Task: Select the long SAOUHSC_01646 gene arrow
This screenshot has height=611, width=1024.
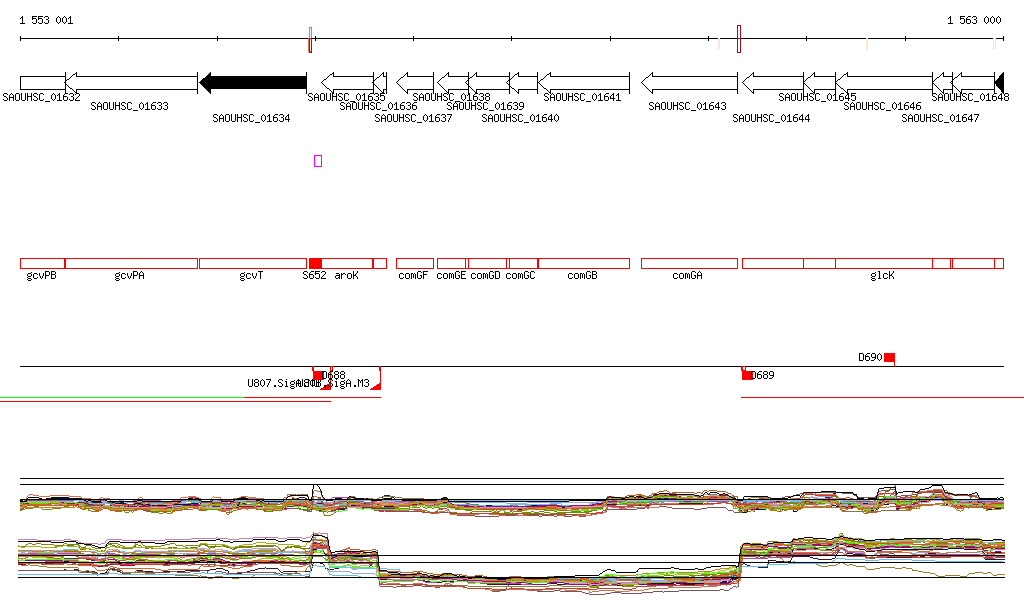Action: pyautogui.click(x=884, y=83)
